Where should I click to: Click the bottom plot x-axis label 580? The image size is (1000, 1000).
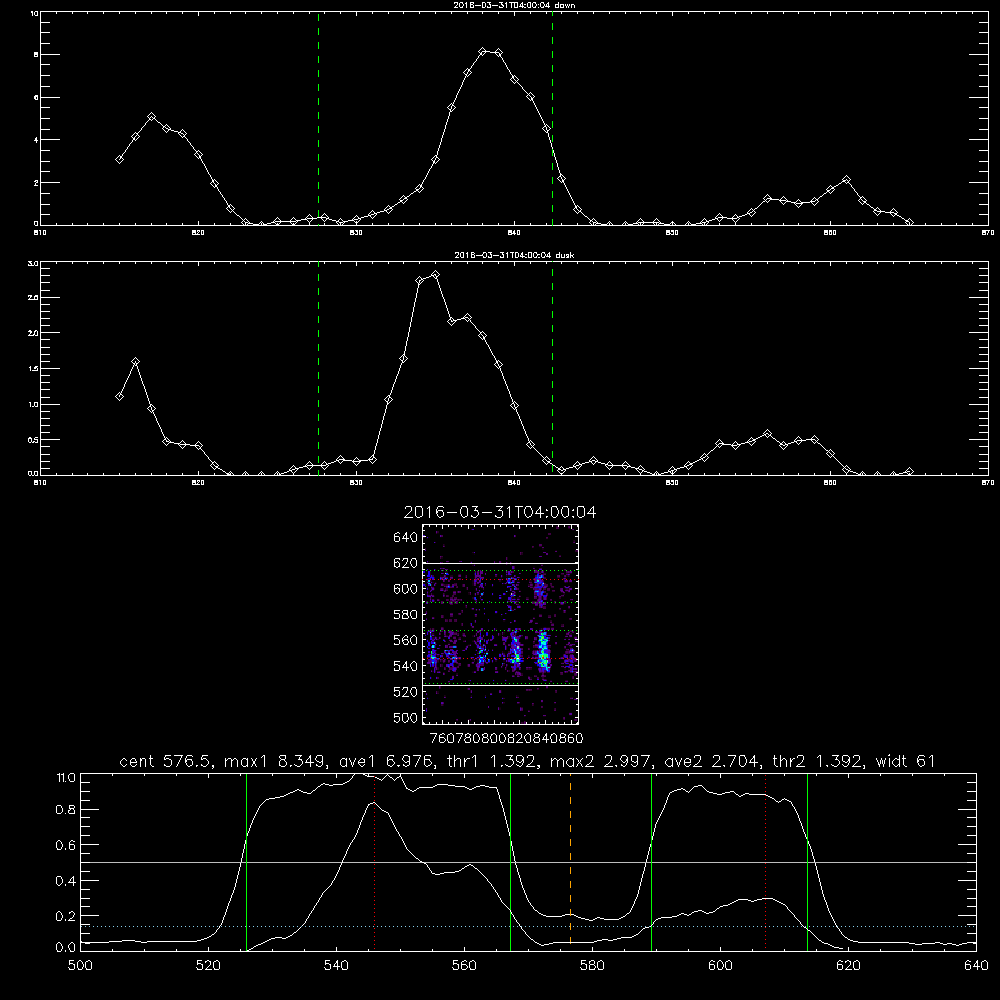click(x=592, y=966)
